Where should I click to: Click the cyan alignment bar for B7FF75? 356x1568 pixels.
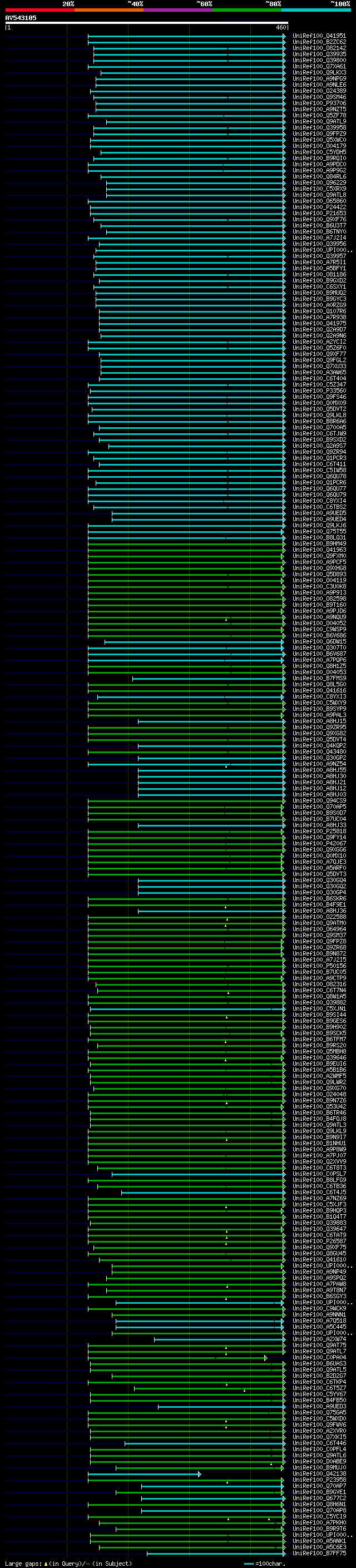[216, 1553]
